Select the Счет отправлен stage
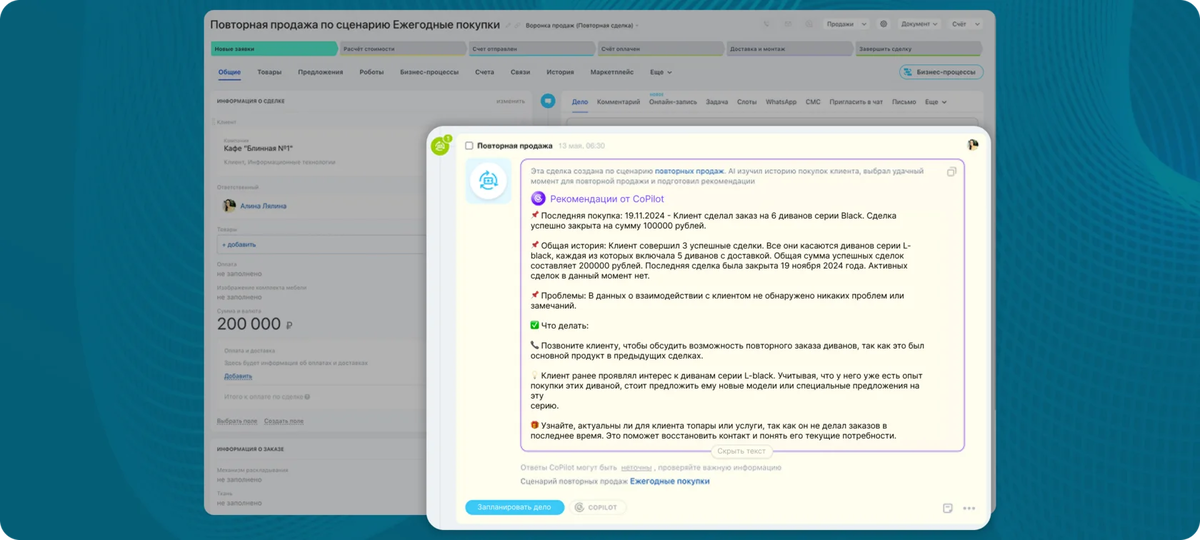 [x=530, y=48]
